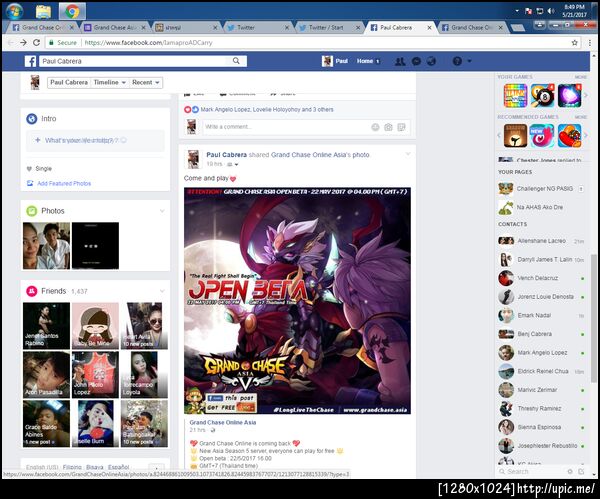Open chat with Allenshane Lacreo
The image size is (600, 499).
[541, 241]
